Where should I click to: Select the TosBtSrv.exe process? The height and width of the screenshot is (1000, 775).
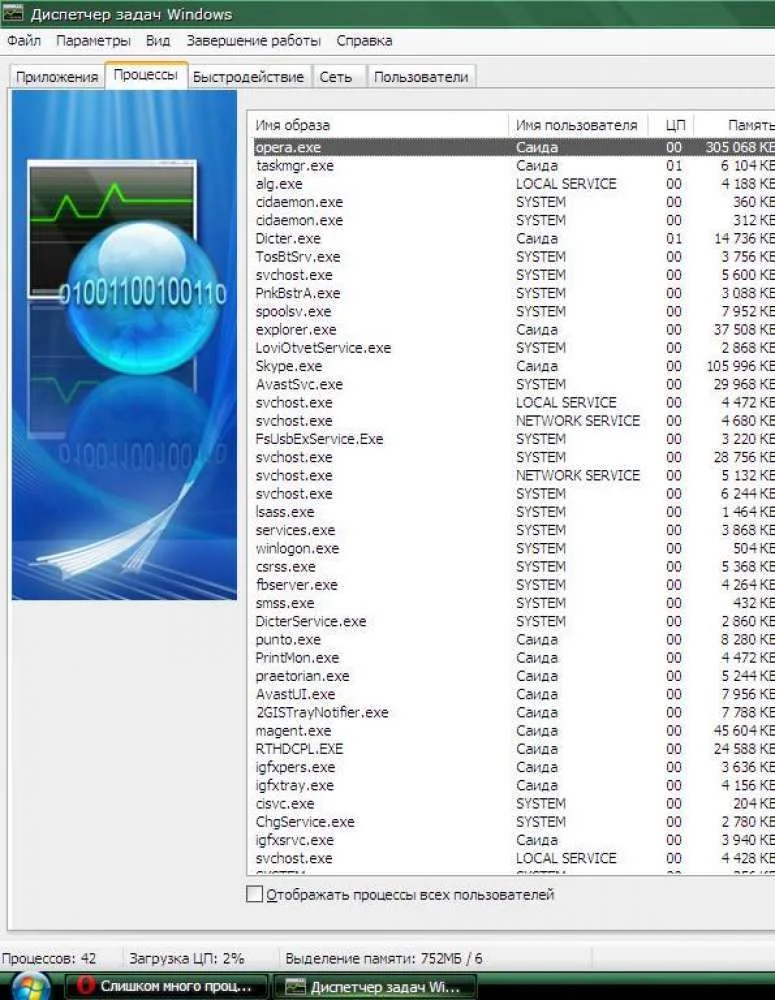[514, 257]
